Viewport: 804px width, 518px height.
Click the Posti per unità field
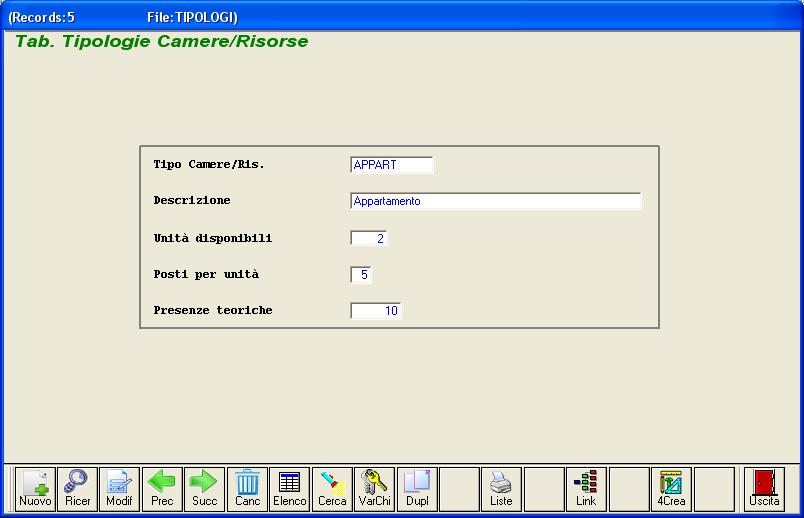click(361, 275)
